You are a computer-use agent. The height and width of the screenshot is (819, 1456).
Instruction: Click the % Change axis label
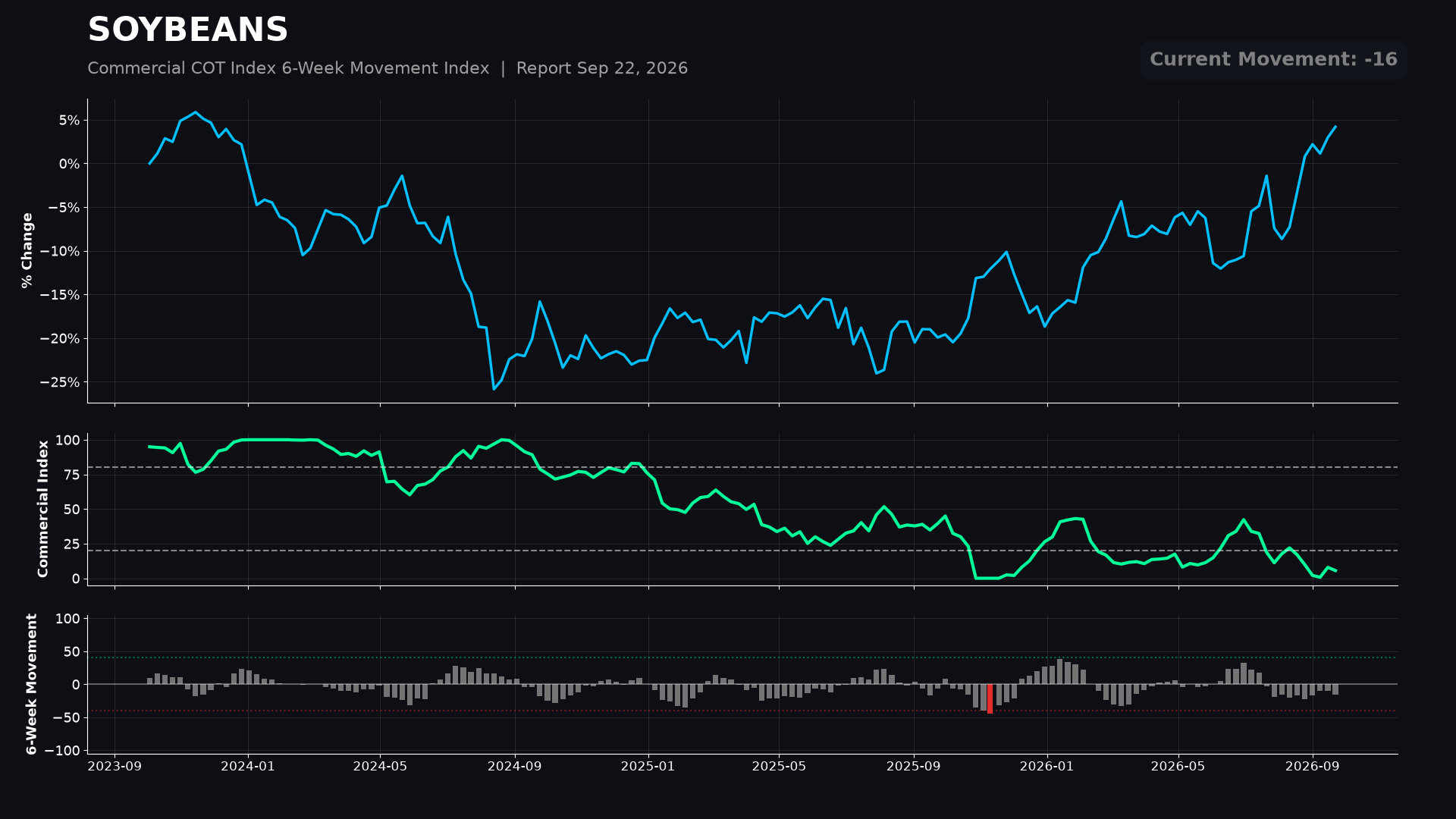click(27, 250)
